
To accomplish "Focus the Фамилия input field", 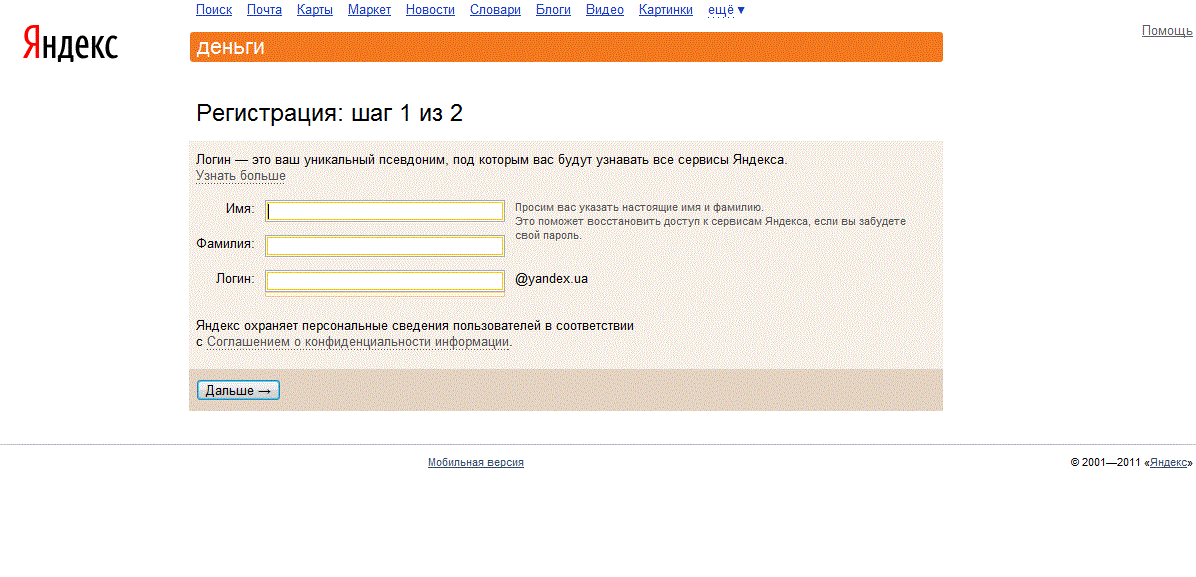I will click(384, 246).
